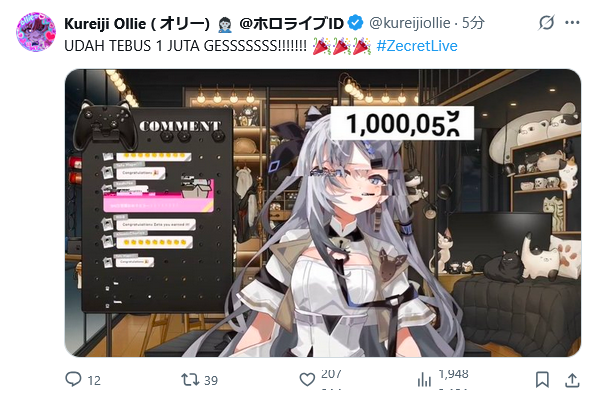Open the 5分 timestamp permalink
The width and height of the screenshot is (598, 402).
click(473, 23)
